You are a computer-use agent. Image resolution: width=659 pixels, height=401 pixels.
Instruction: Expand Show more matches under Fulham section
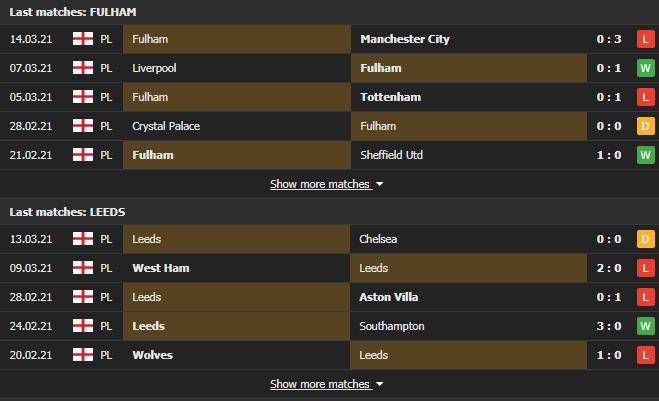[x=320, y=184]
